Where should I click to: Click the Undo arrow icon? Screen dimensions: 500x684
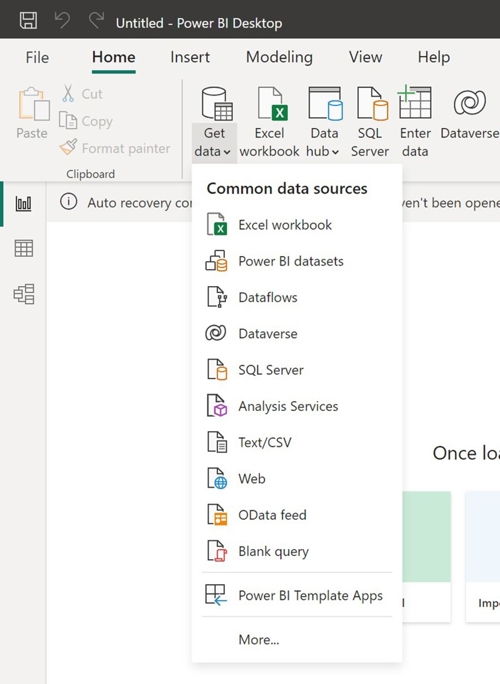tap(62, 20)
